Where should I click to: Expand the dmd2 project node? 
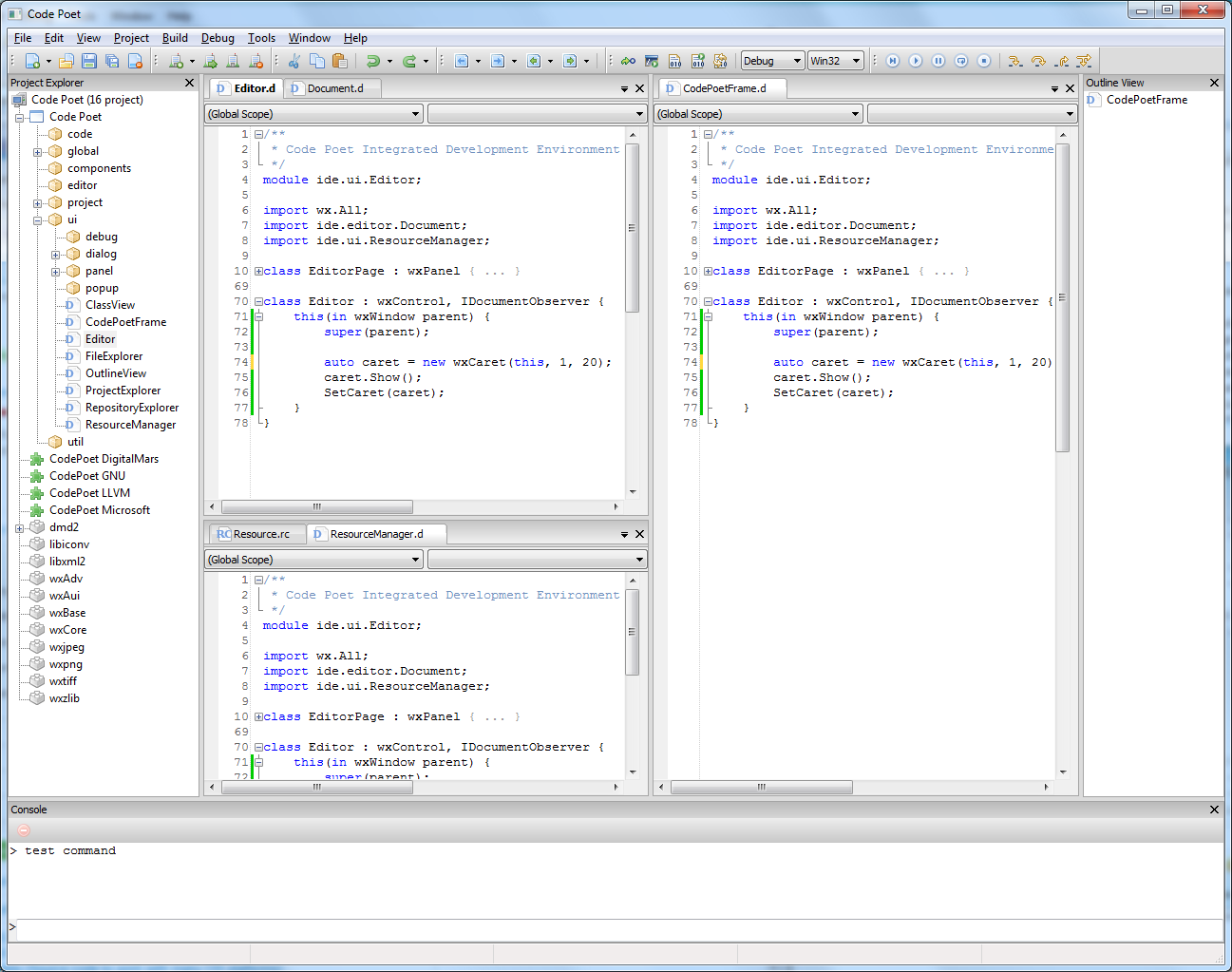pos(19,528)
